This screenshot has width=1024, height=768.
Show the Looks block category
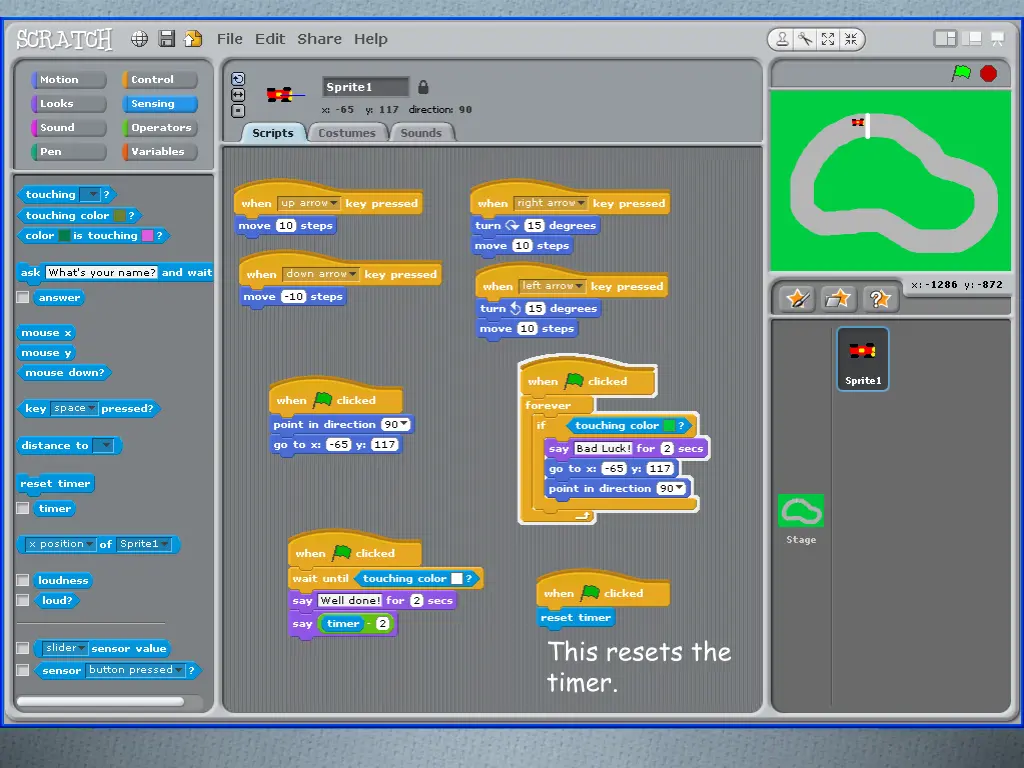(68, 104)
